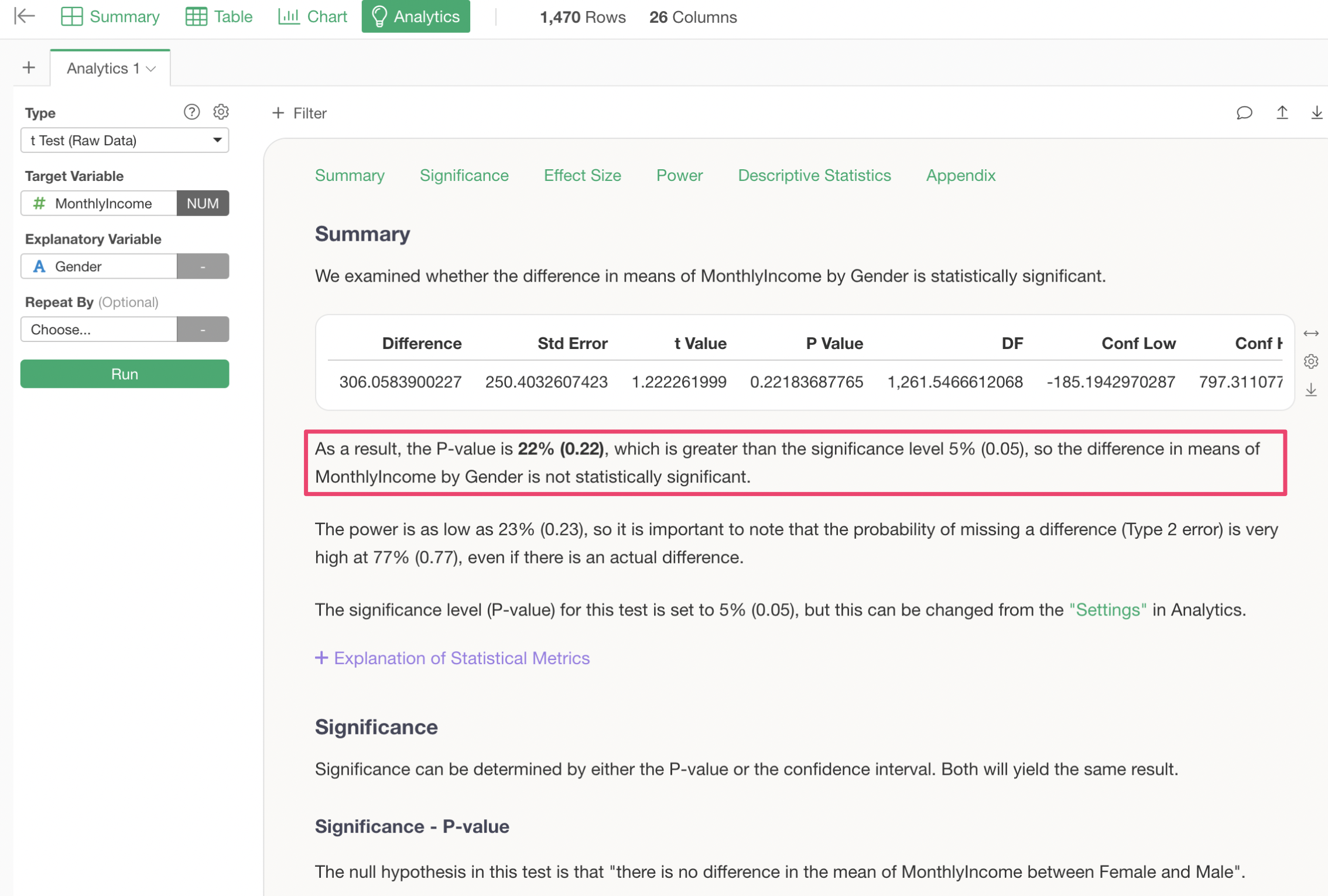Click the MonthlyIncome target variable field

98,203
